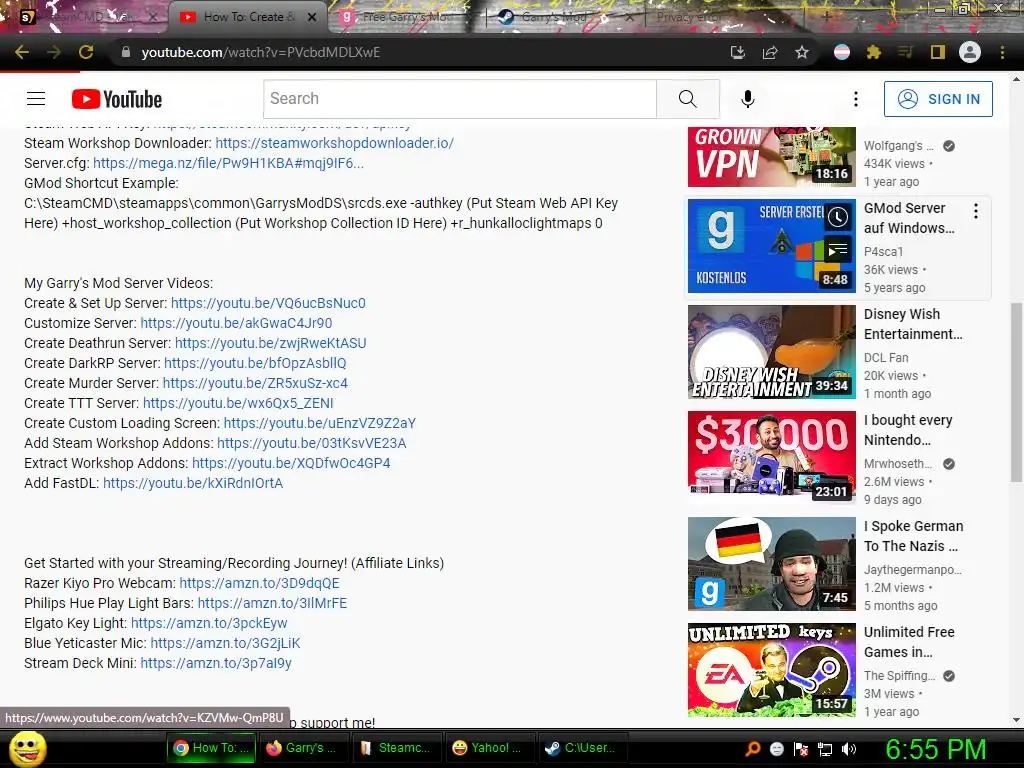Open Blue Yeticaster Mic Amazon link
This screenshot has height=768, width=1024.
coord(225,643)
